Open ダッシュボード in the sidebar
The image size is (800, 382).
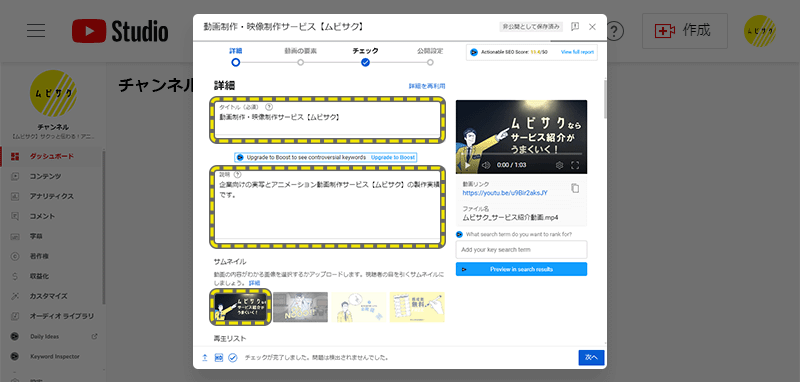coord(51,156)
